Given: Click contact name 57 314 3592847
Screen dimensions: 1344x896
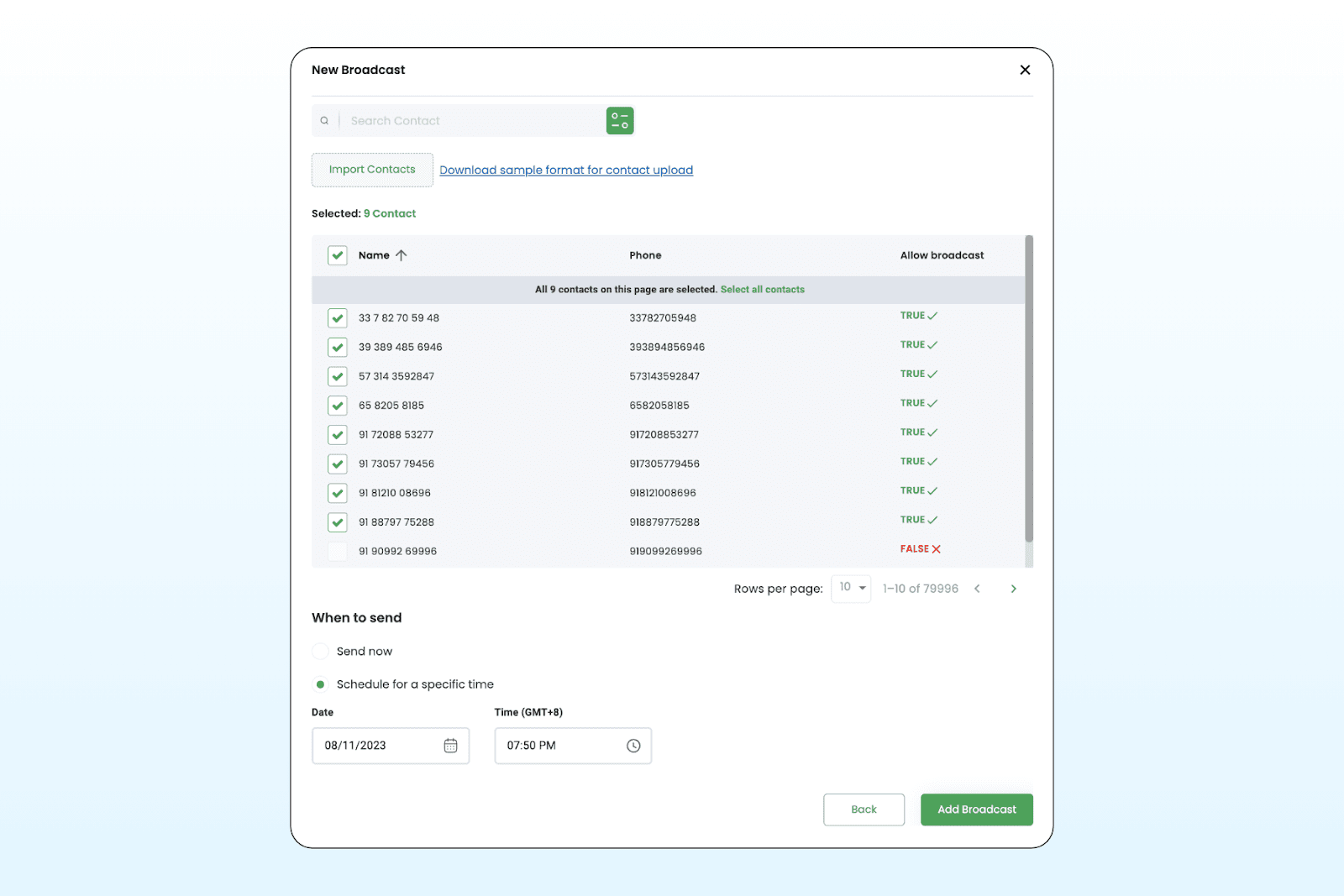Looking at the screenshot, I should point(396,376).
